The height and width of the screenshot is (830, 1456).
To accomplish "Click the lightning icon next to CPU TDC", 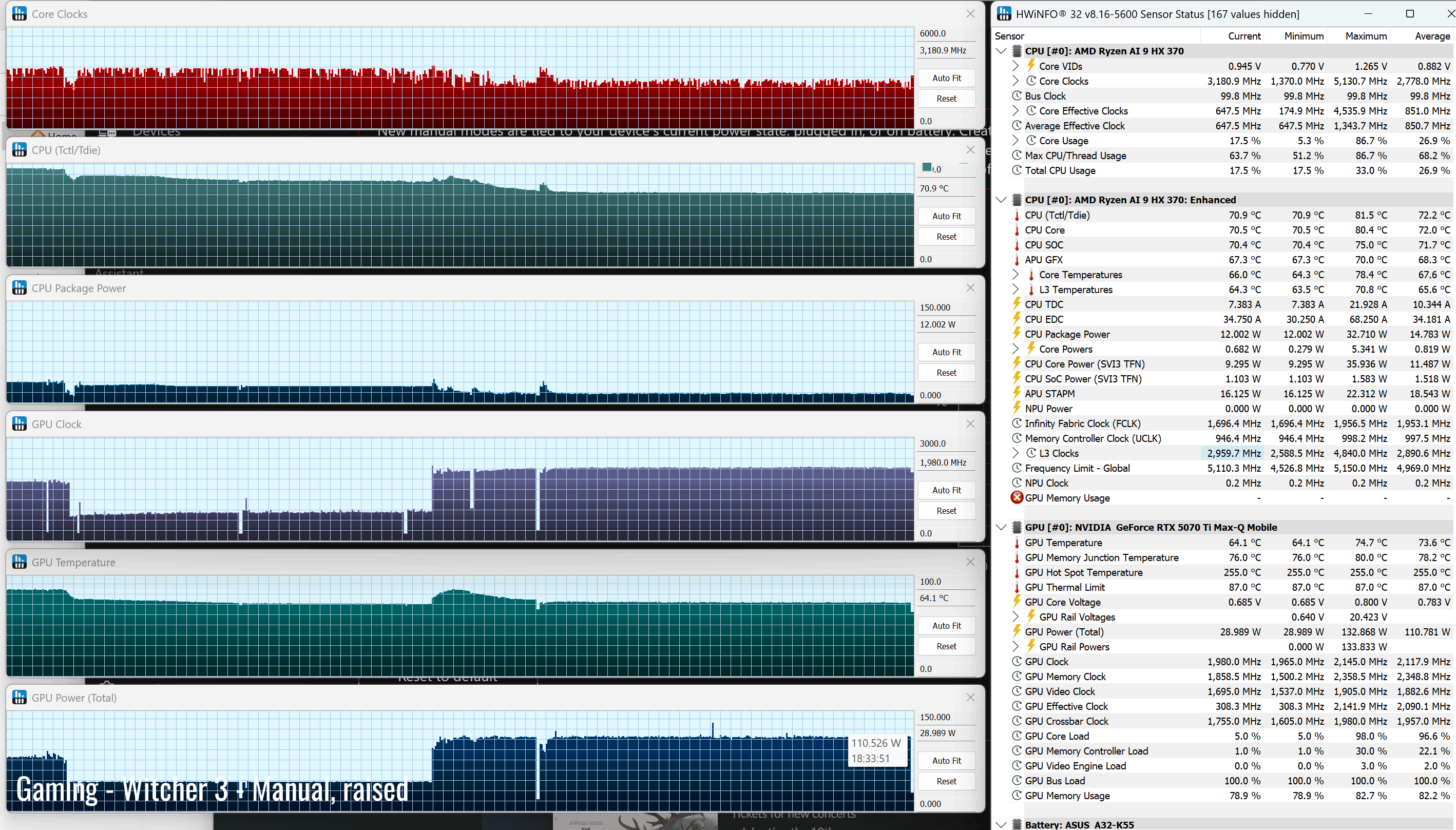I will pyautogui.click(x=1017, y=304).
